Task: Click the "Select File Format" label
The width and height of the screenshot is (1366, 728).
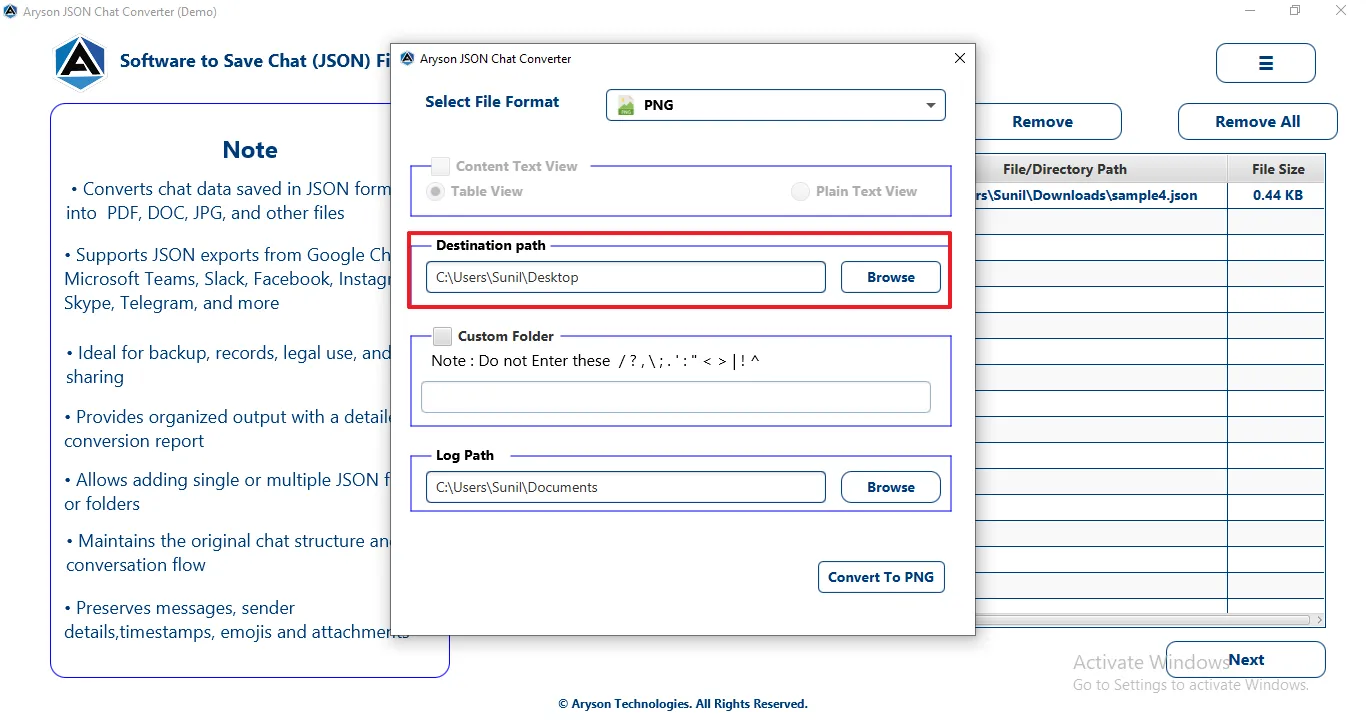Action: pyautogui.click(x=492, y=102)
